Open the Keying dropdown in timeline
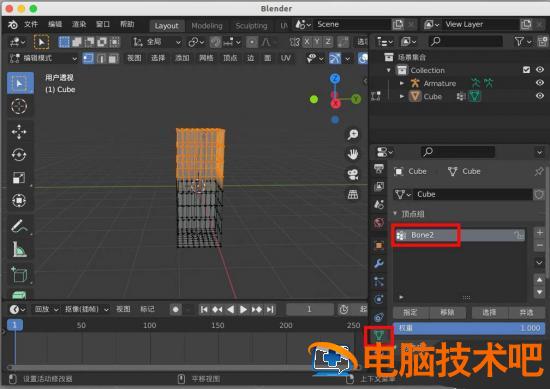 [87, 309]
